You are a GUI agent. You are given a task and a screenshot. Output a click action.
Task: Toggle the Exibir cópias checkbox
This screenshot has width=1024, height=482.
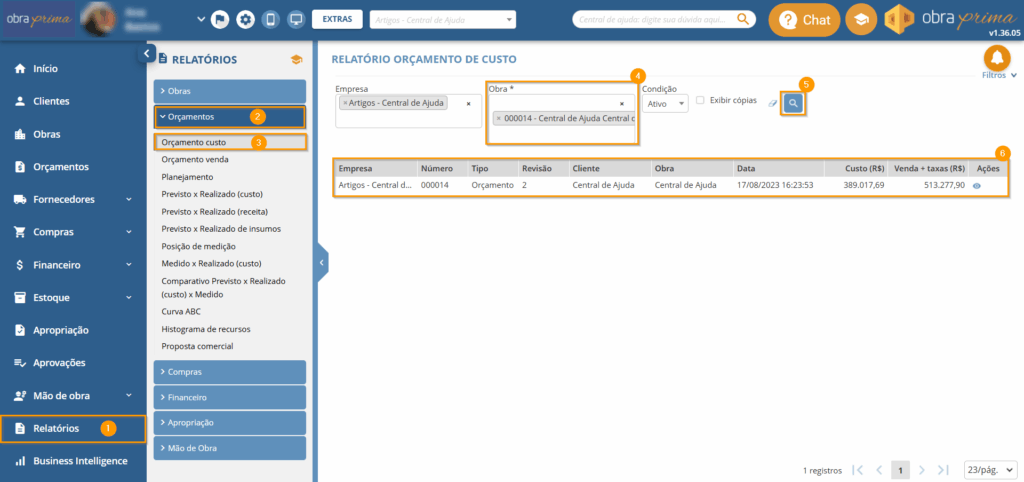(x=700, y=101)
